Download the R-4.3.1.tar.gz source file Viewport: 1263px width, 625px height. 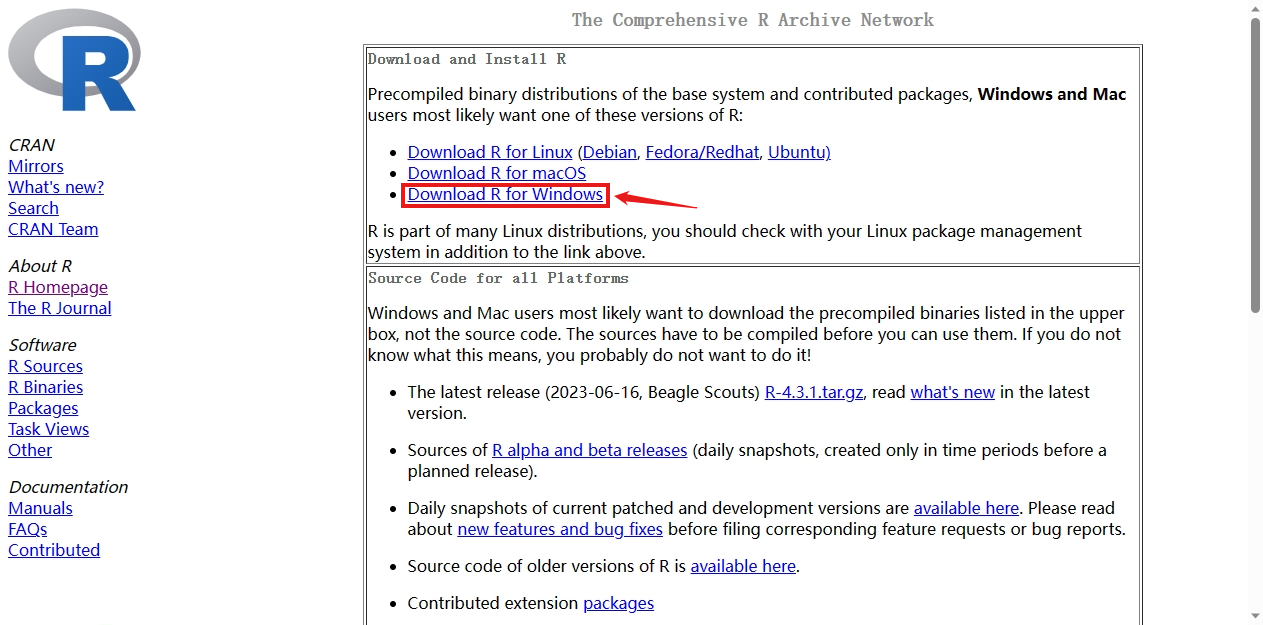[813, 392]
